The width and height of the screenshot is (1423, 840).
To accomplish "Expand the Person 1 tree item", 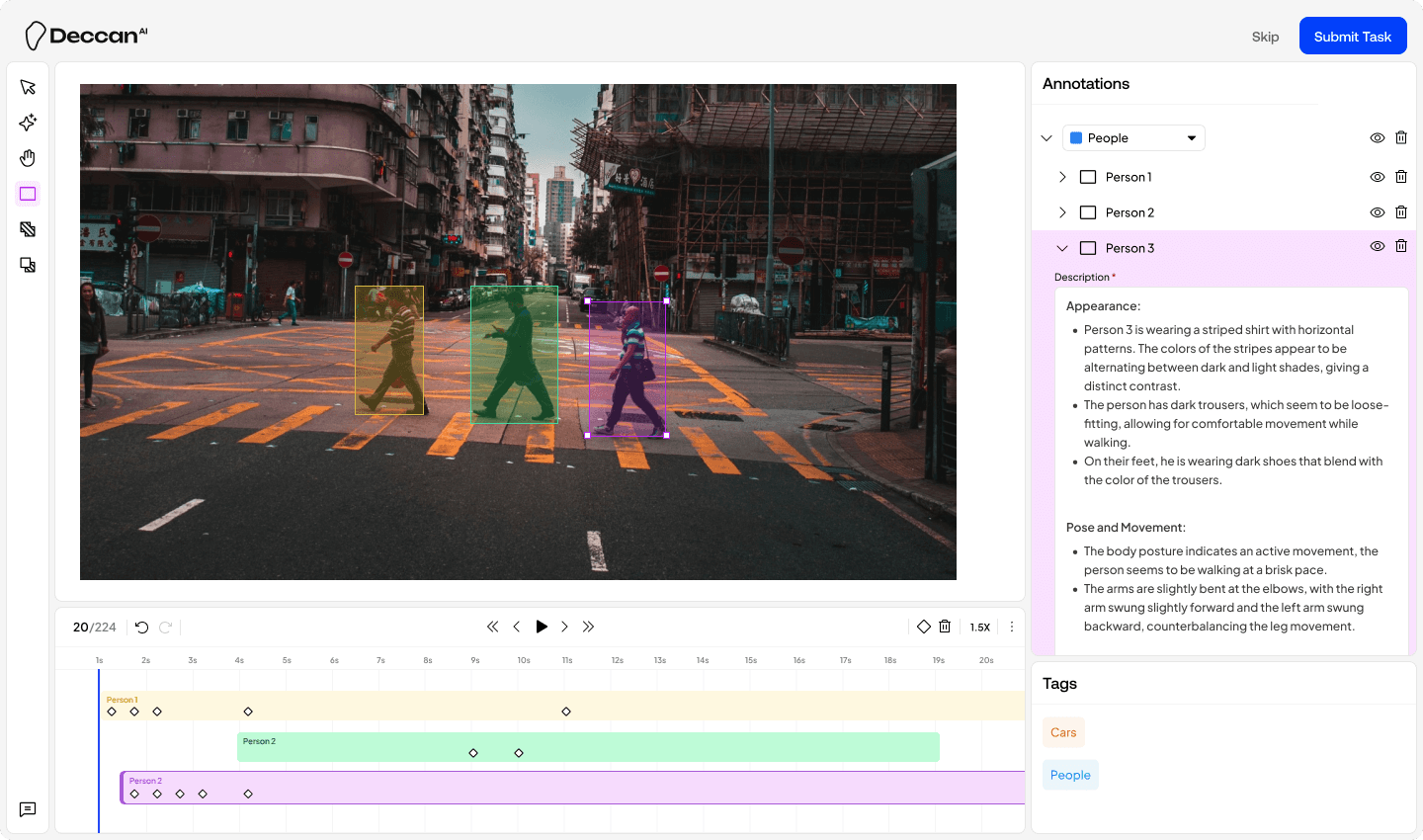I will (1062, 177).
